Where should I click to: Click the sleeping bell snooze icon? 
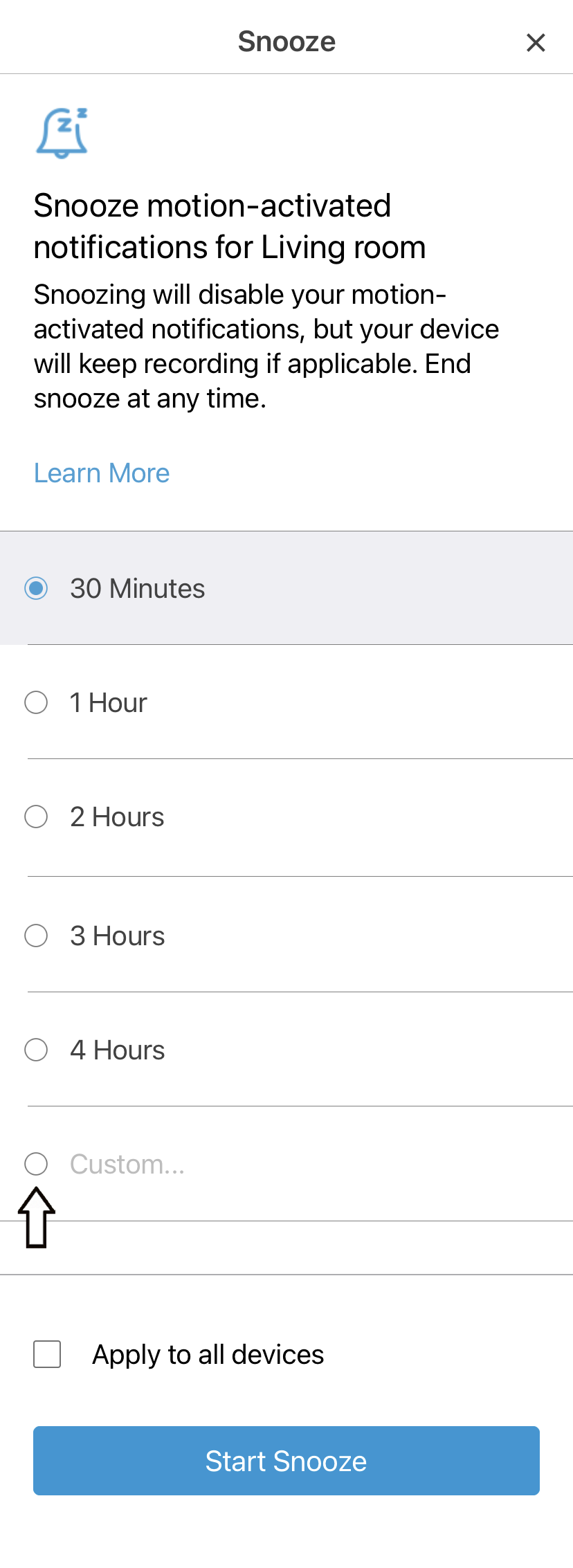62,133
